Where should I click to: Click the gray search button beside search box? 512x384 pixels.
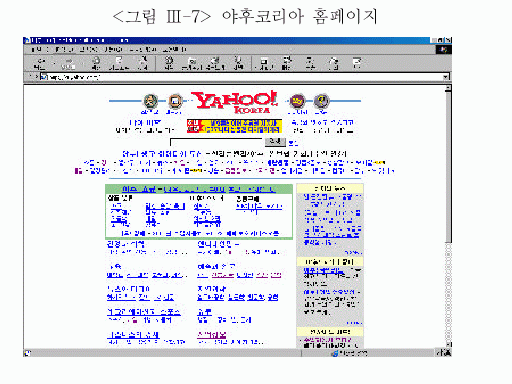[x=275, y=141]
